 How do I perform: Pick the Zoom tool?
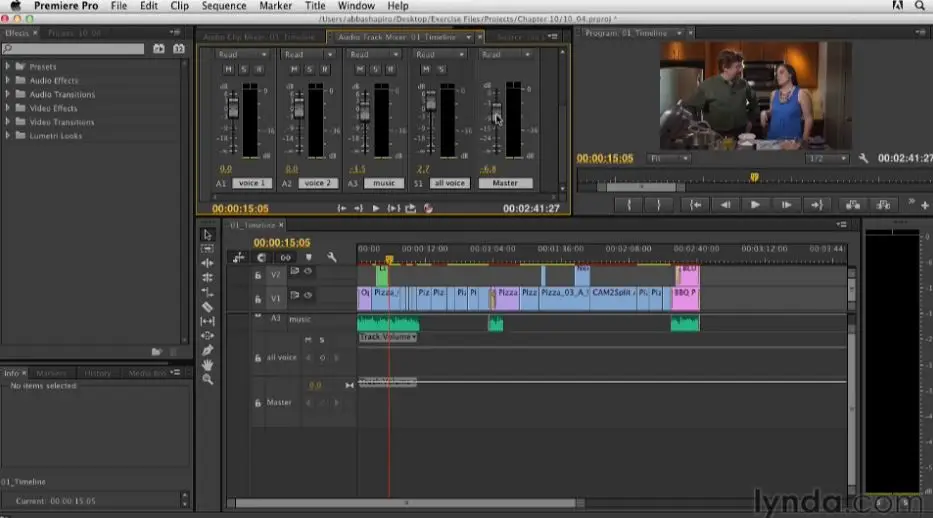(x=207, y=379)
